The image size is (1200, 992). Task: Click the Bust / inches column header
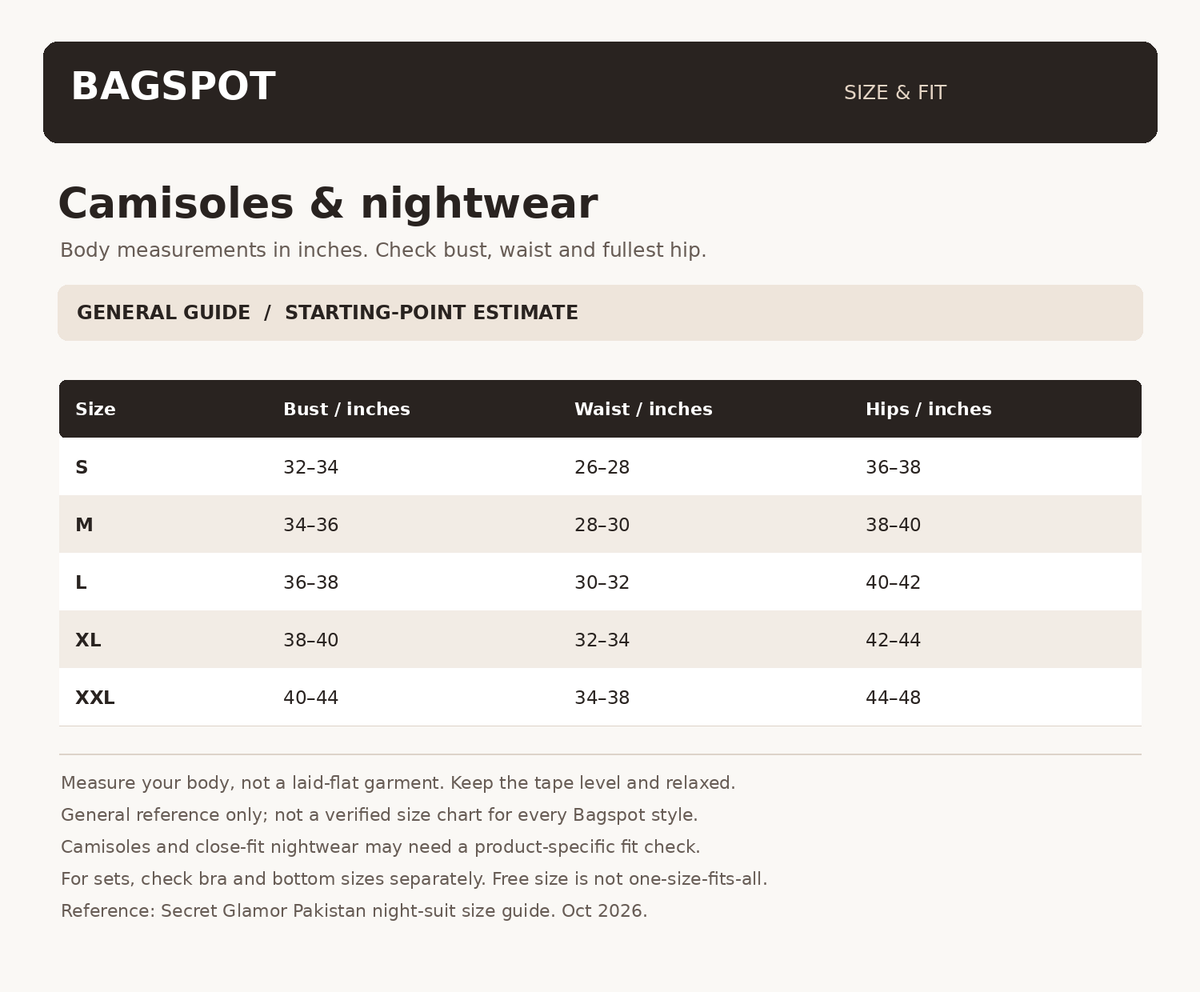(x=346, y=409)
